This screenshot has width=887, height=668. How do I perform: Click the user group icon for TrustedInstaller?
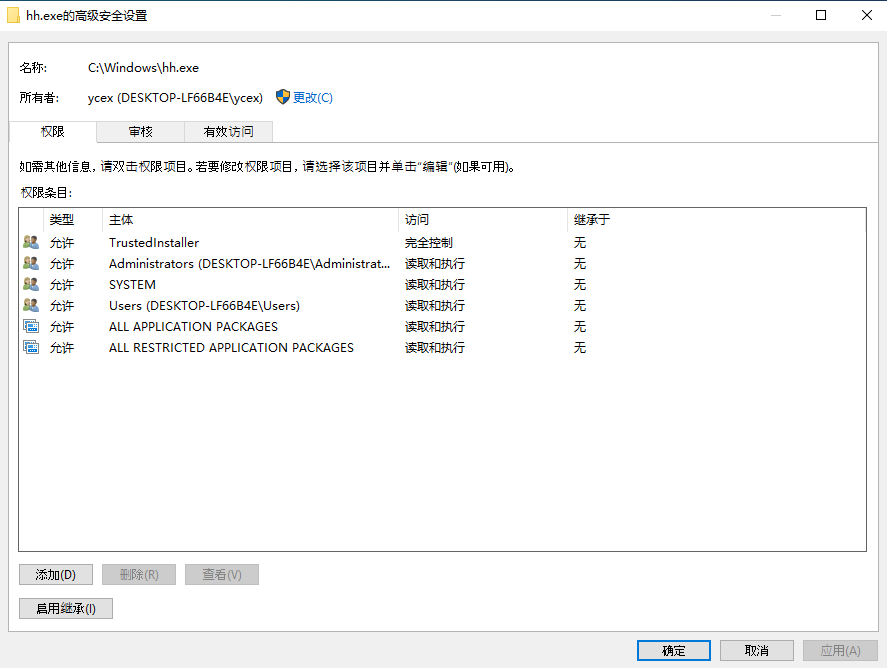(31, 243)
